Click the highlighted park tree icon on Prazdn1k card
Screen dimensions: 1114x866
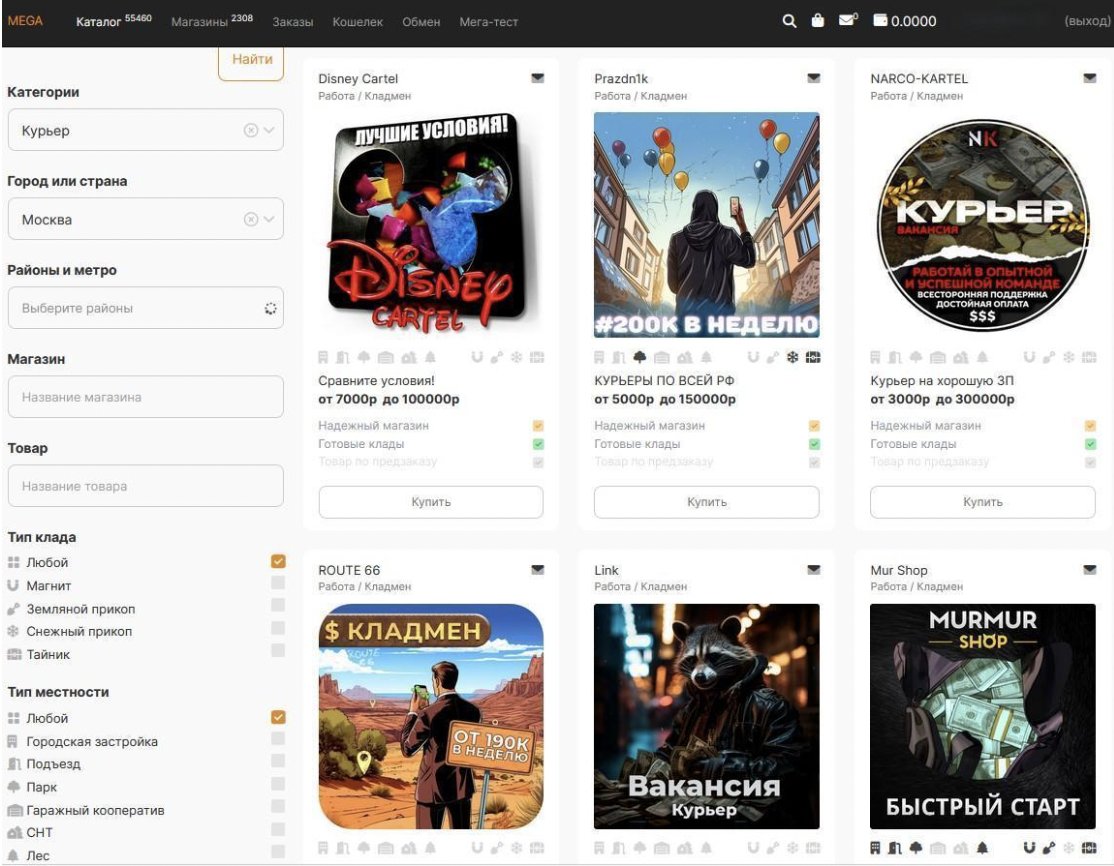point(639,357)
